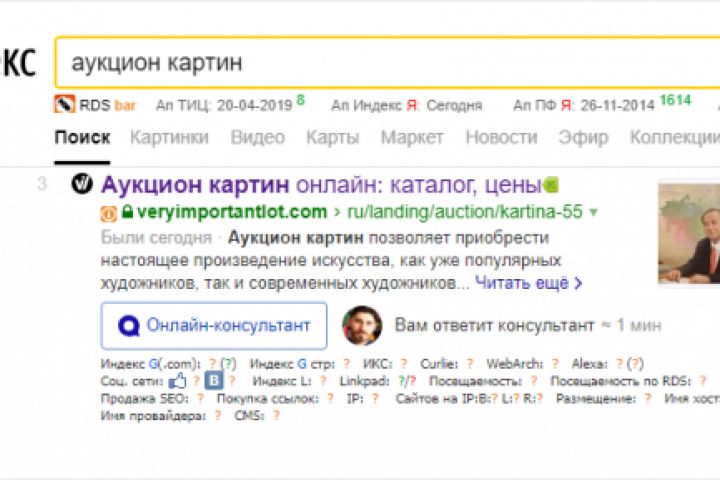Viewport: 720px width, 480px height.
Task: Click the Linkpad parameter
Action: [x=377, y=381]
